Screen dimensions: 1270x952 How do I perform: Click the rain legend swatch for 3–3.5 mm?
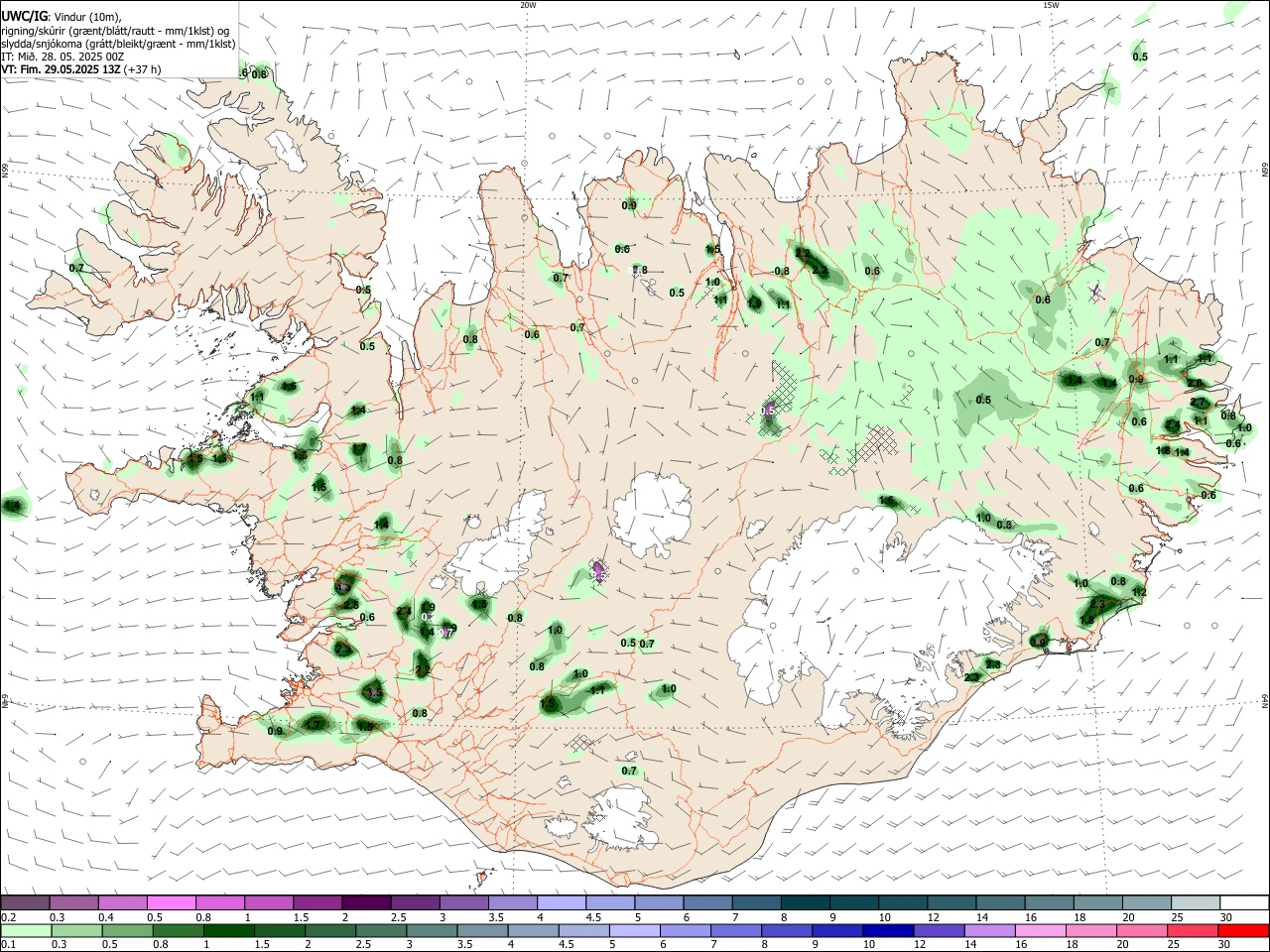(432, 930)
